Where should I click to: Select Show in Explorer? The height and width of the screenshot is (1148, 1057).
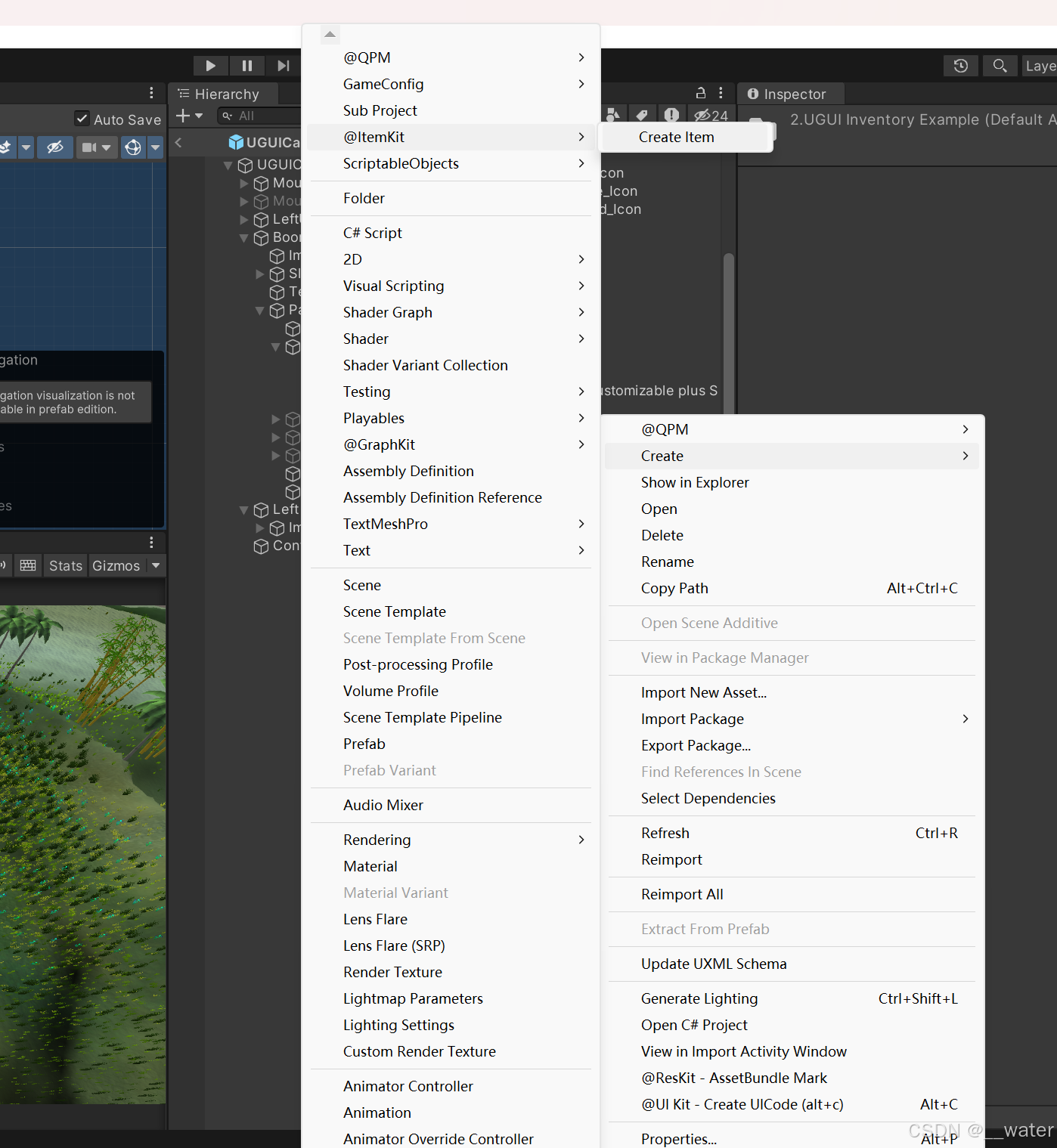coord(792,482)
